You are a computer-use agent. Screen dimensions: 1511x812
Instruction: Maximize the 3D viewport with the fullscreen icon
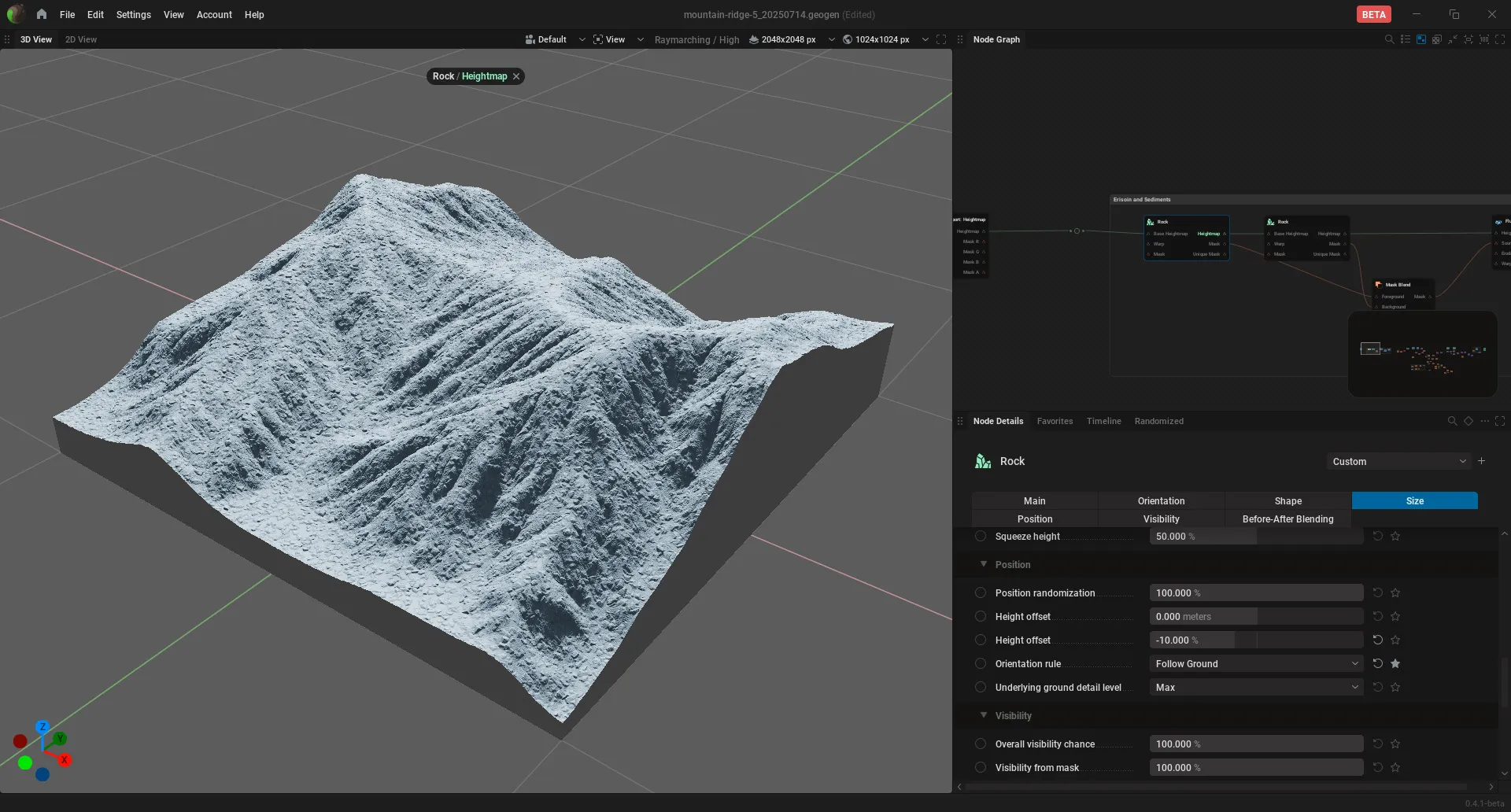(941, 39)
